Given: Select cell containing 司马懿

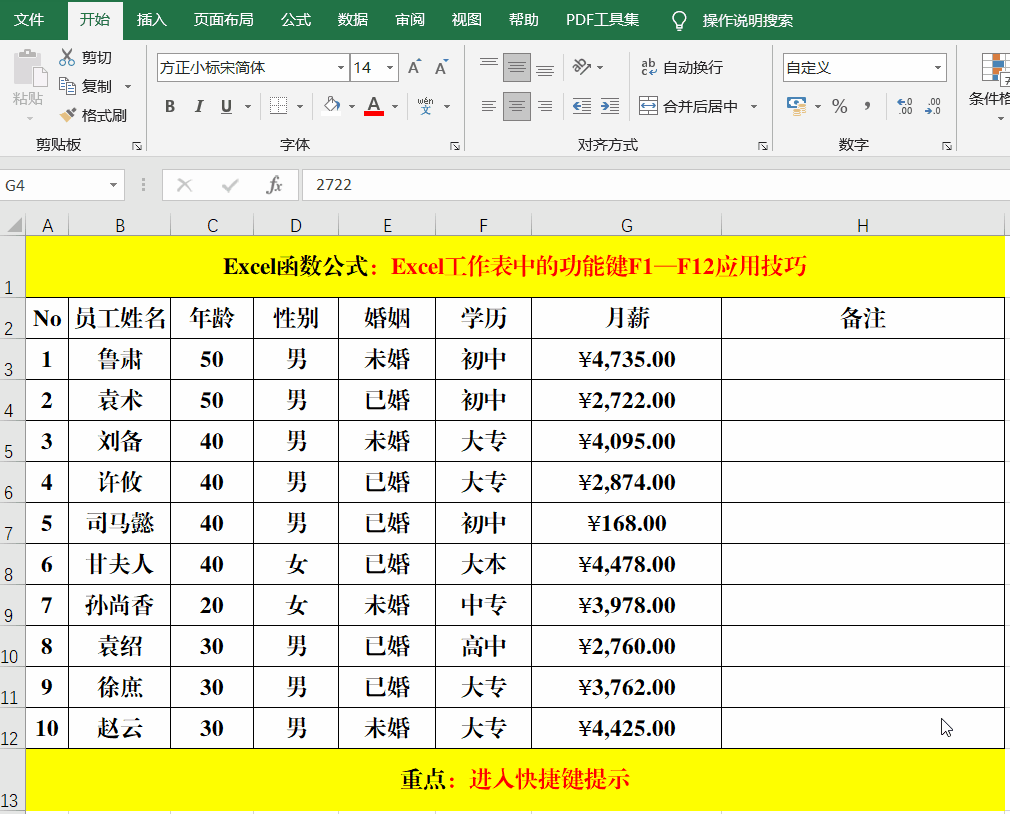Looking at the screenshot, I should point(120,523).
